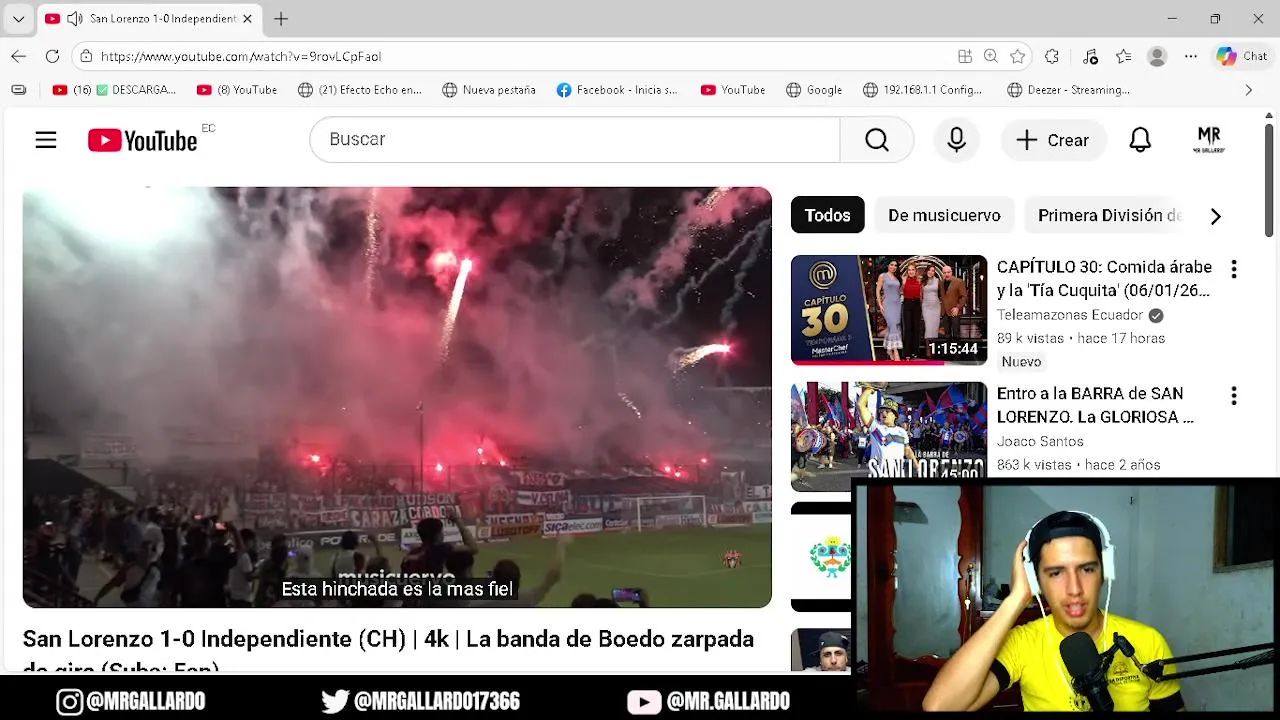1280x720 pixels.
Task: Open the (8) YouTube bookmark
Action: pyautogui.click(x=237, y=90)
